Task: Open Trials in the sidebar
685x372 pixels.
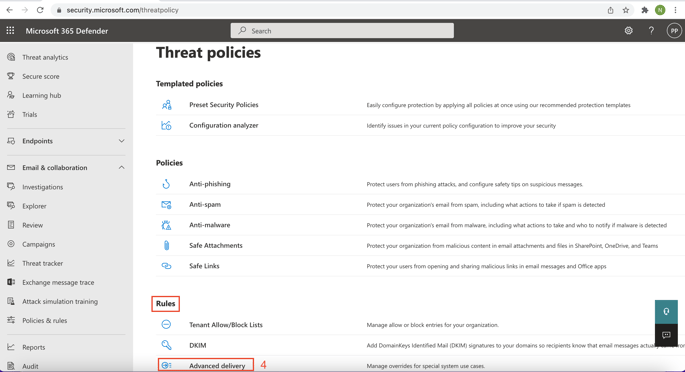Action: pos(30,114)
